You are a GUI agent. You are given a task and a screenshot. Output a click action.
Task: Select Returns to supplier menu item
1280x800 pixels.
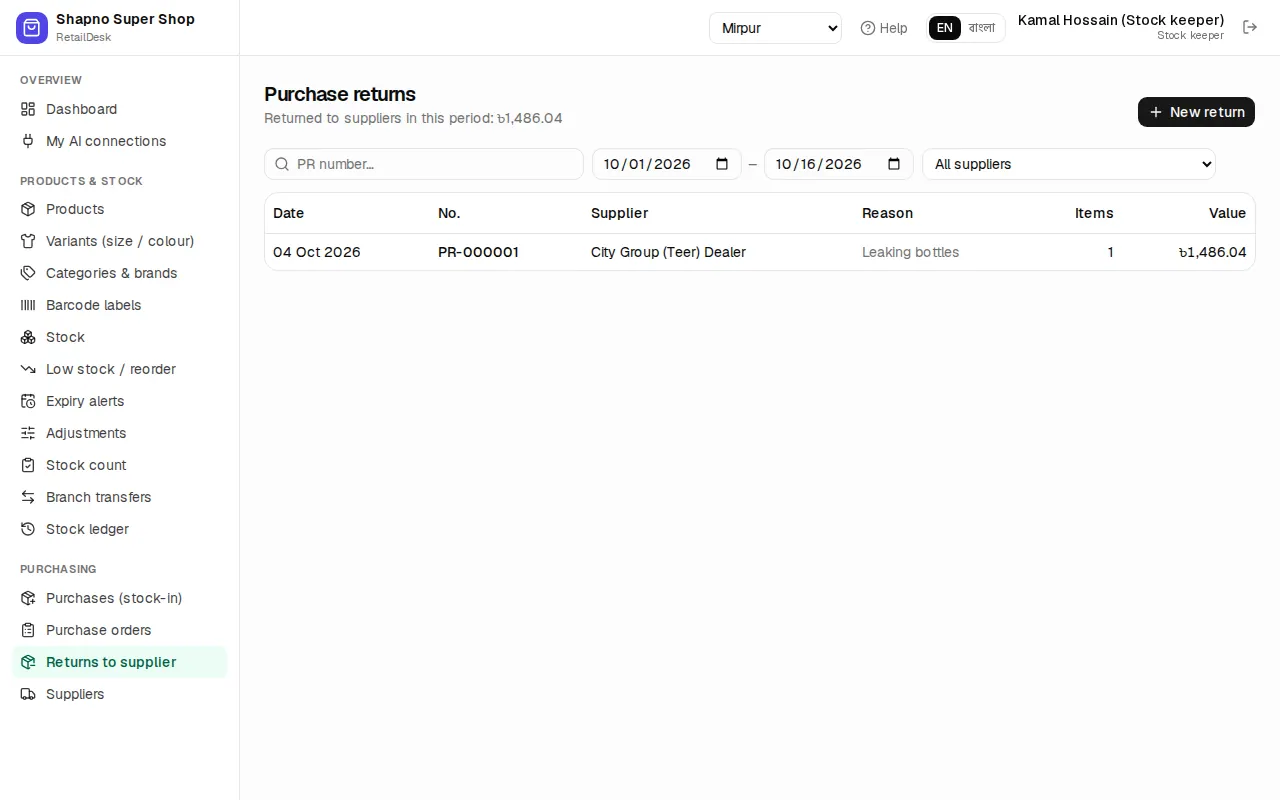[119, 662]
